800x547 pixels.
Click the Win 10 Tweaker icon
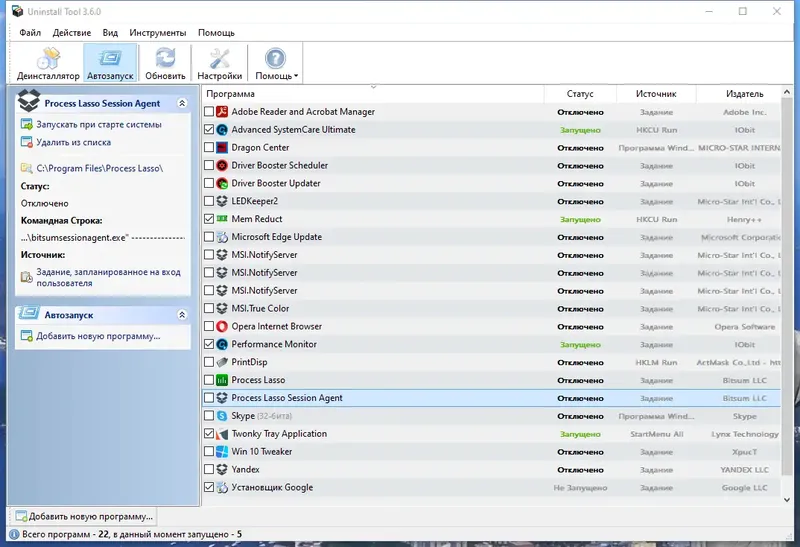pyautogui.click(x=222, y=452)
